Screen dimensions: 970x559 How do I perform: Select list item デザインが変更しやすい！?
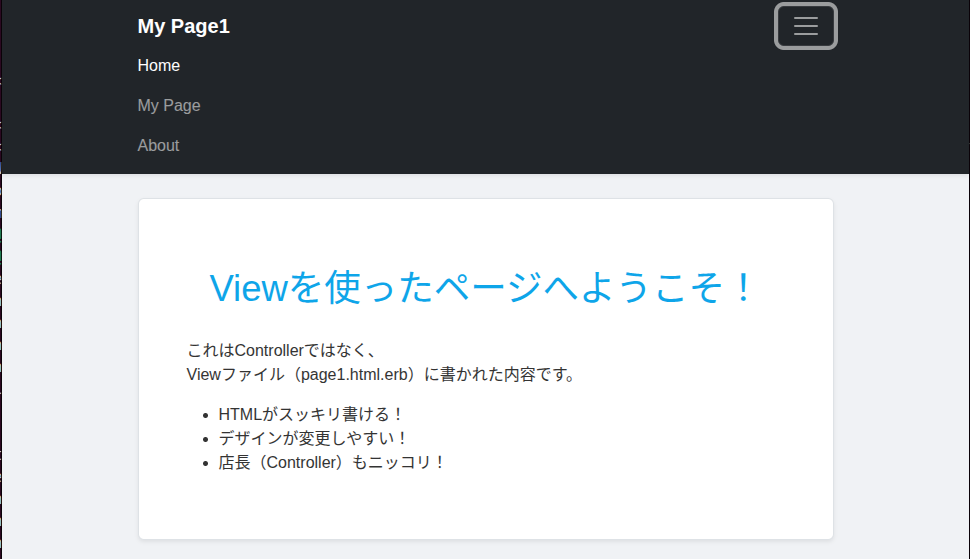pos(313,438)
